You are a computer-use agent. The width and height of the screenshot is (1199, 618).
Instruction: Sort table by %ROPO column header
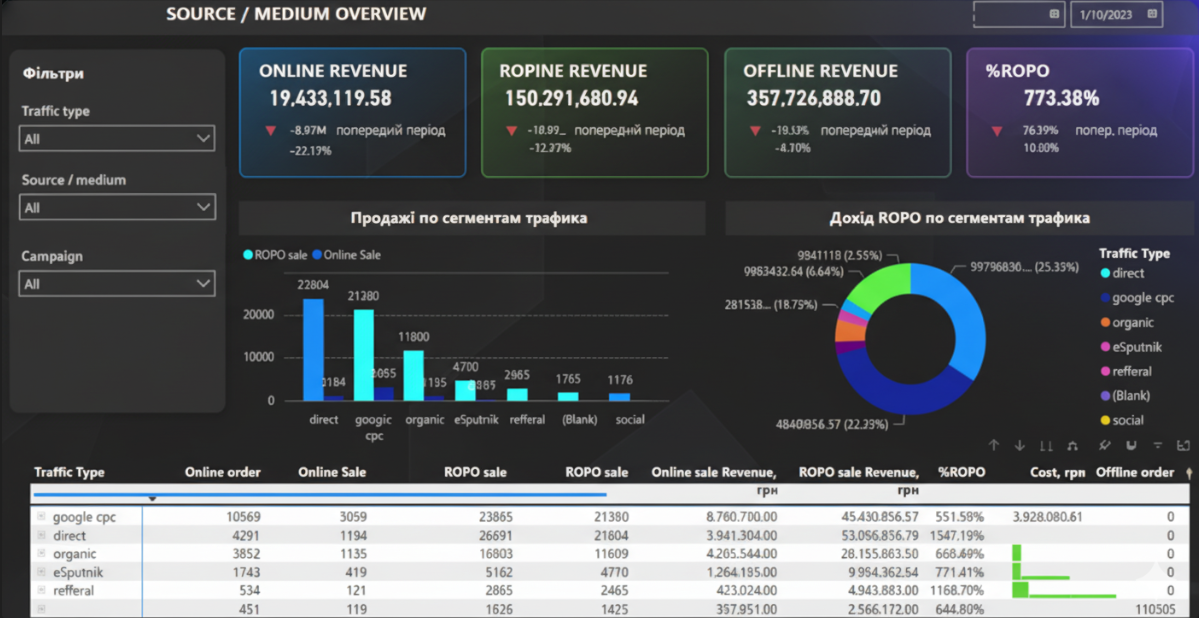[962, 473]
